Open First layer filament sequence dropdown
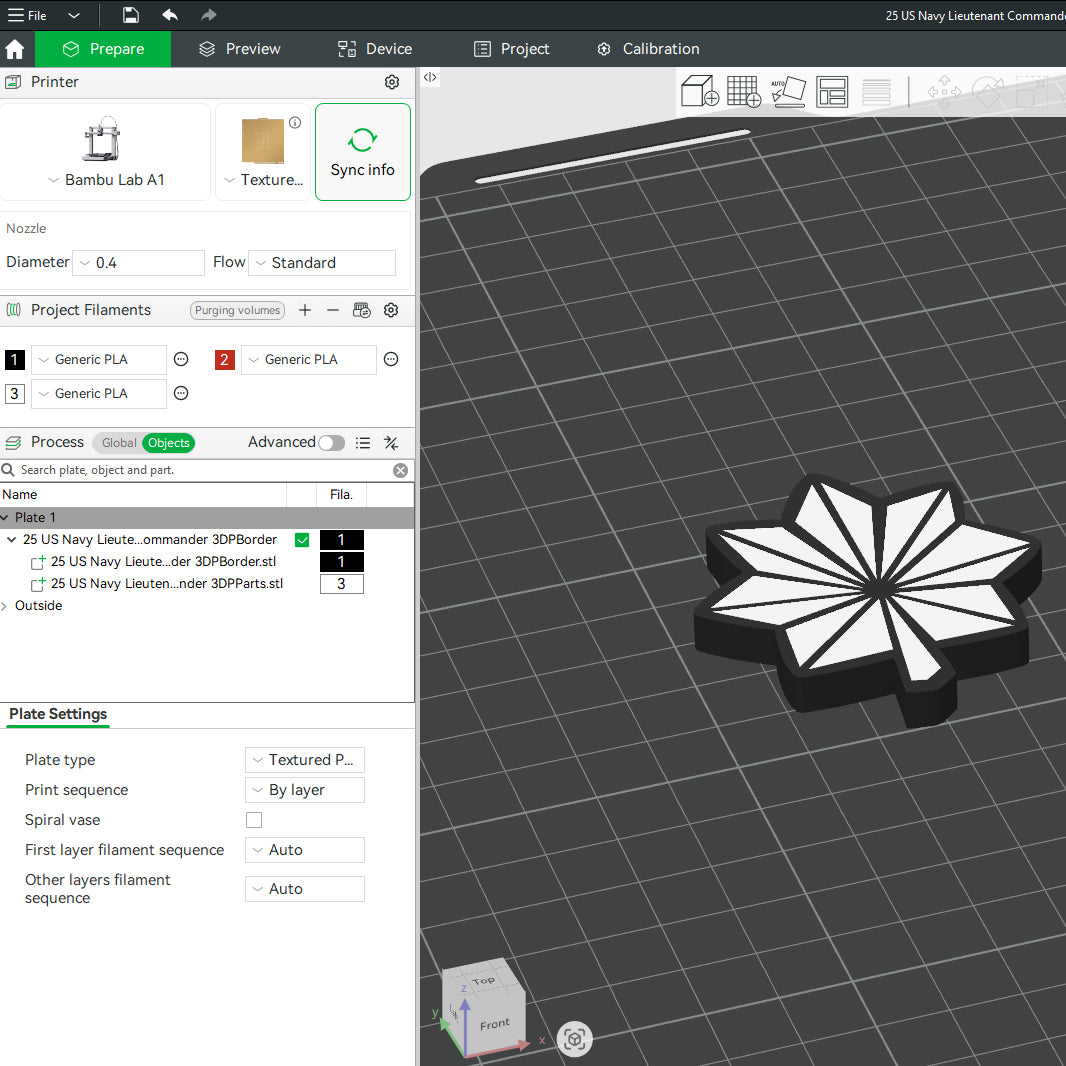The height and width of the screenshot is (1066, 1066). (x=305, y=850)
